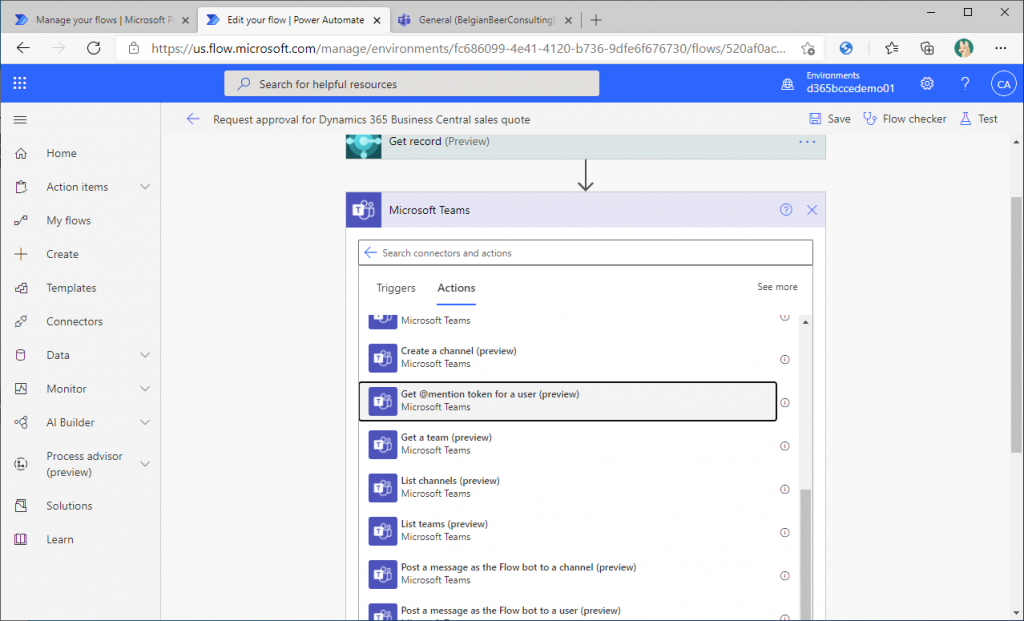Click Search for helpful resources box
Screen dimensions: 1024x621
tap(411, 84)
